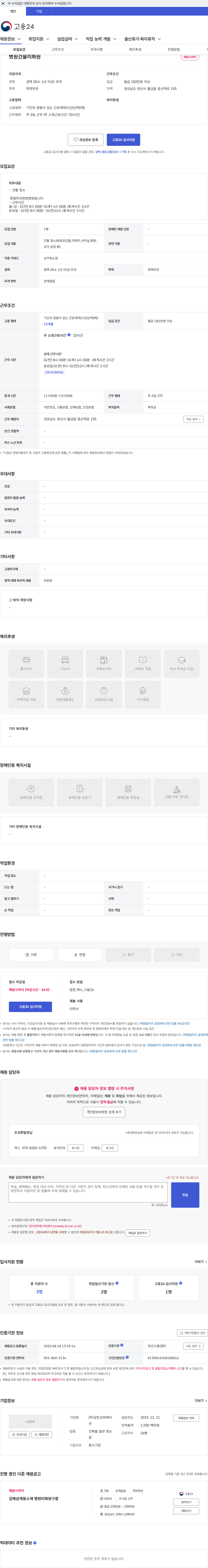Go to the 근무조건 section tab

click(58, 49)
